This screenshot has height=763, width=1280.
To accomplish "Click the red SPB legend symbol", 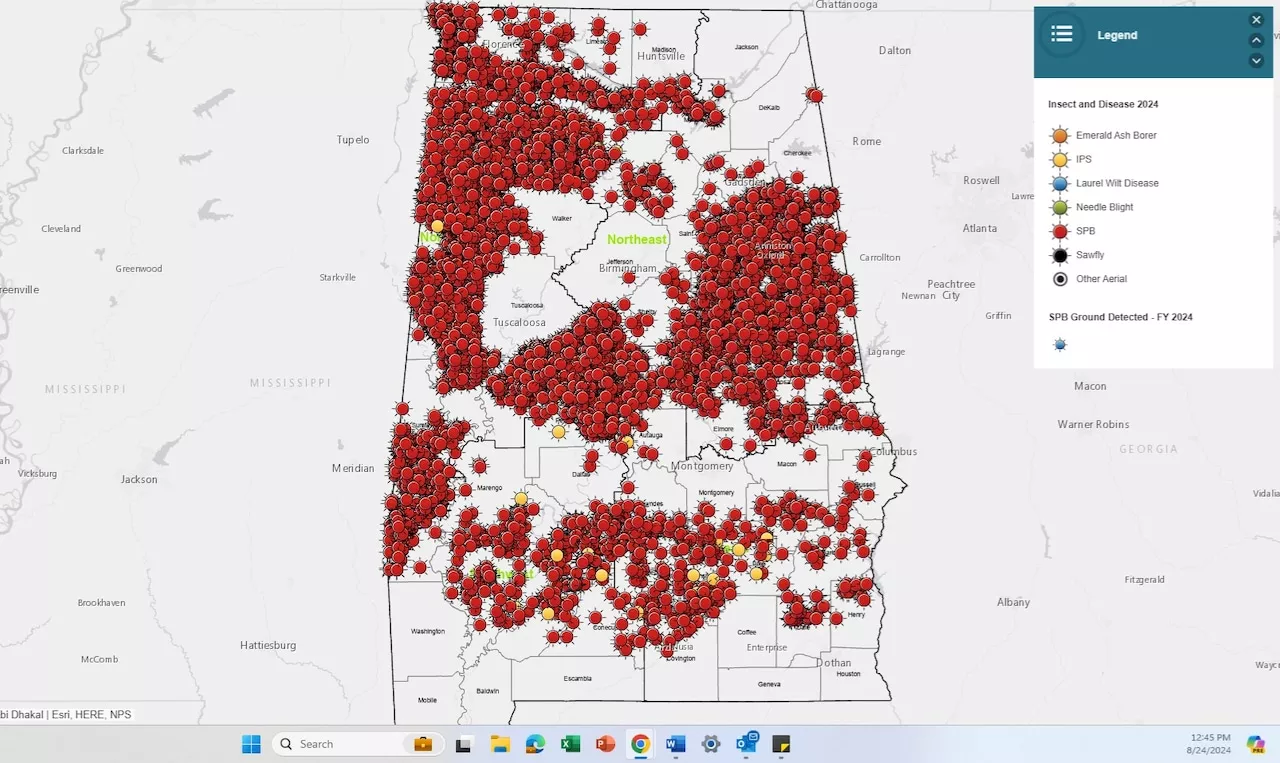I will [1060, 231].
